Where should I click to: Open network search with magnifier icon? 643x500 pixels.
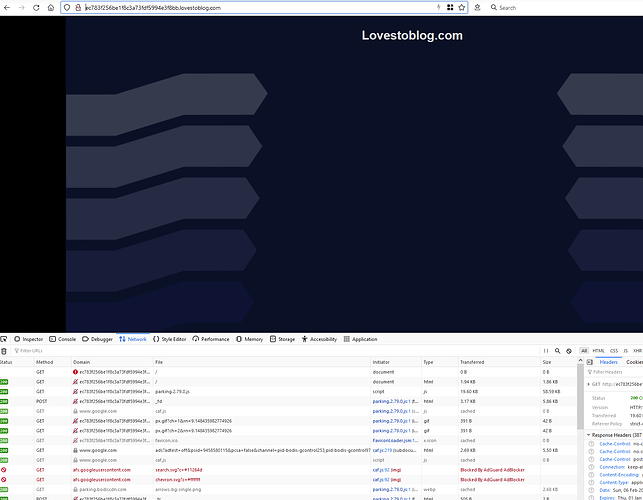[557, 351]
